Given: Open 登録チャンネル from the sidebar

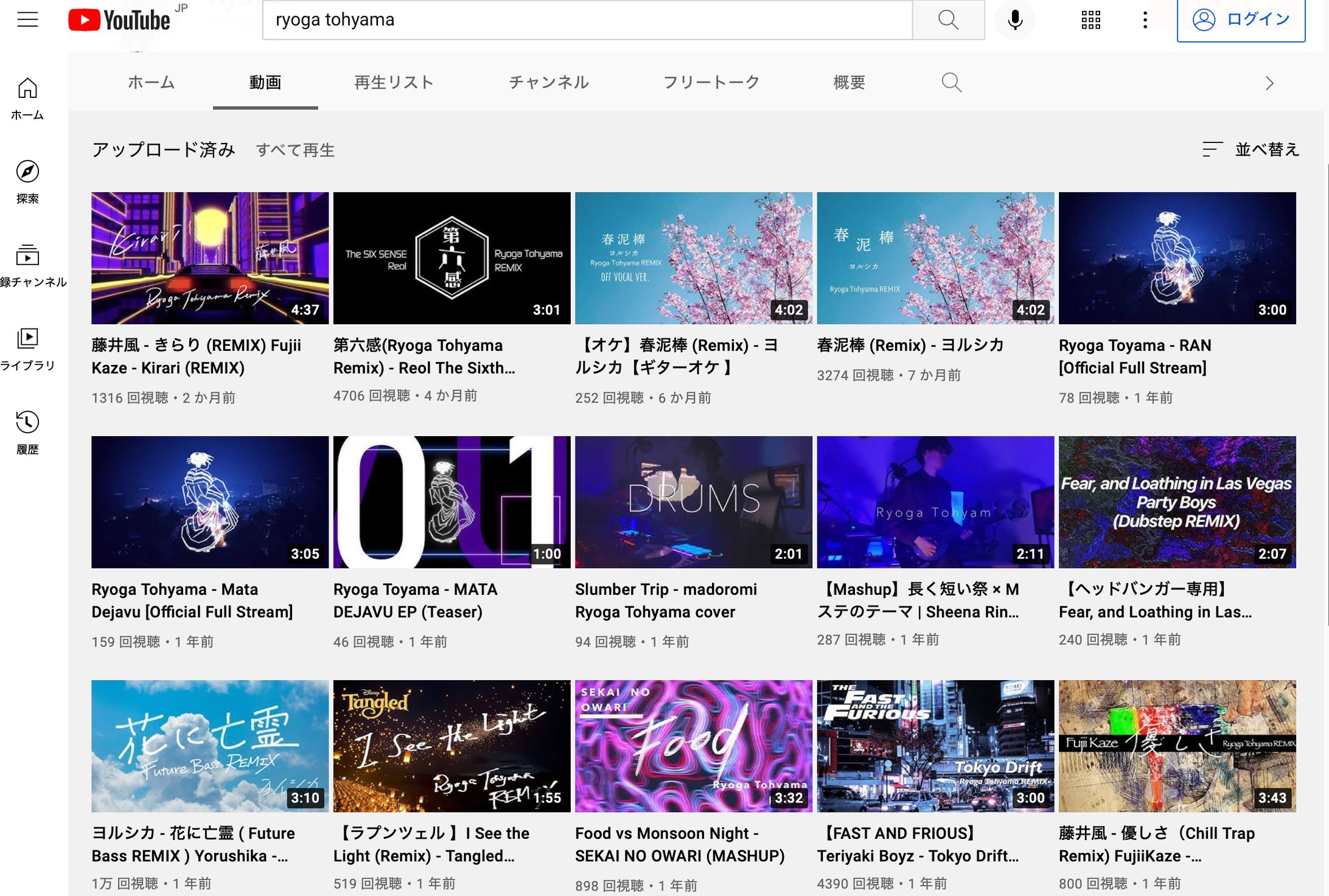Looking at the screenshot, I should click(27, 262).
